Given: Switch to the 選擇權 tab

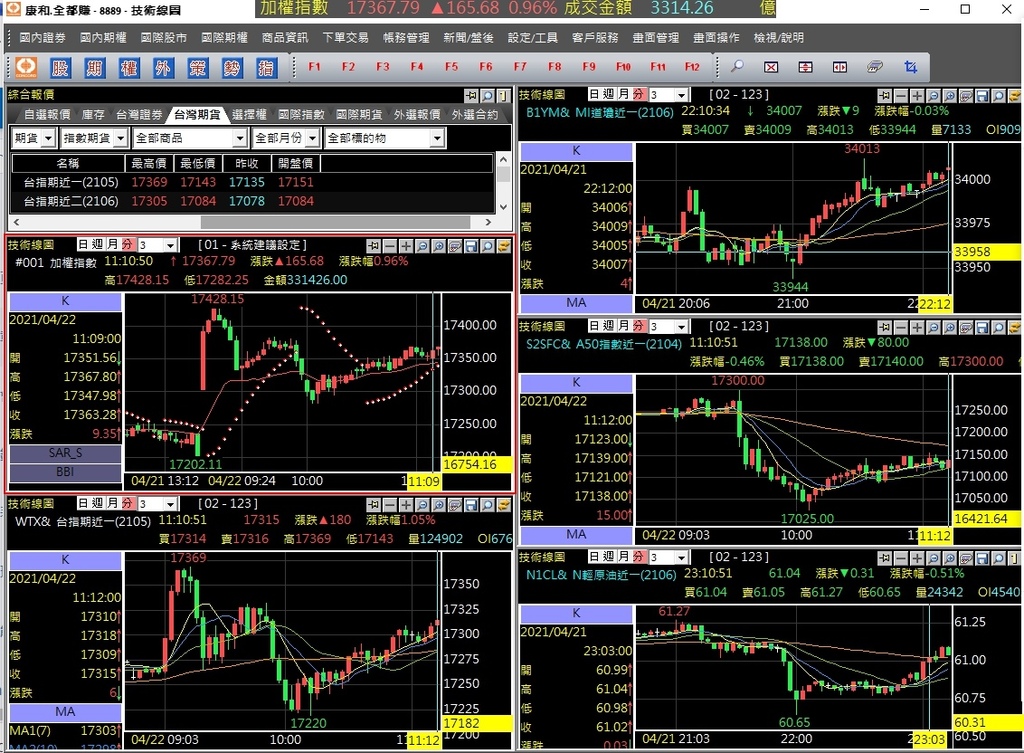Looking at the screenshot, I should pyautogui.click(x=249, y=115).
